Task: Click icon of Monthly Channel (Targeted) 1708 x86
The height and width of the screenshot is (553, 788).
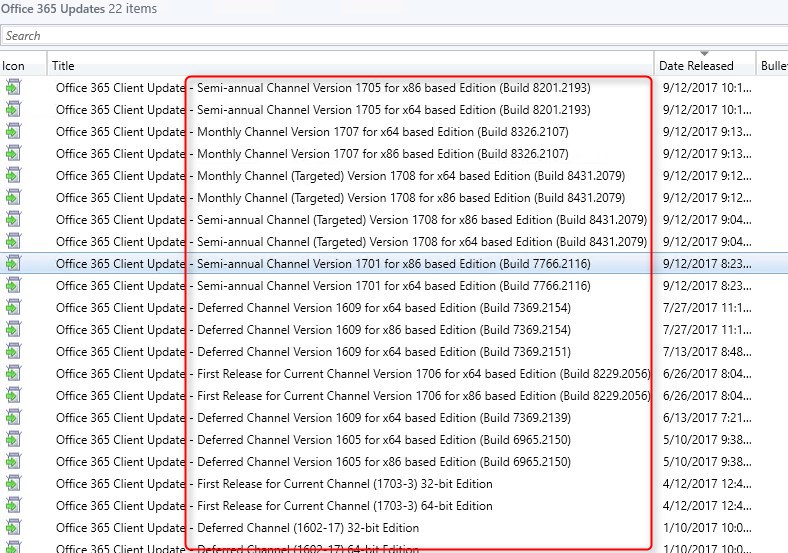Action: (x=13, y=198)
